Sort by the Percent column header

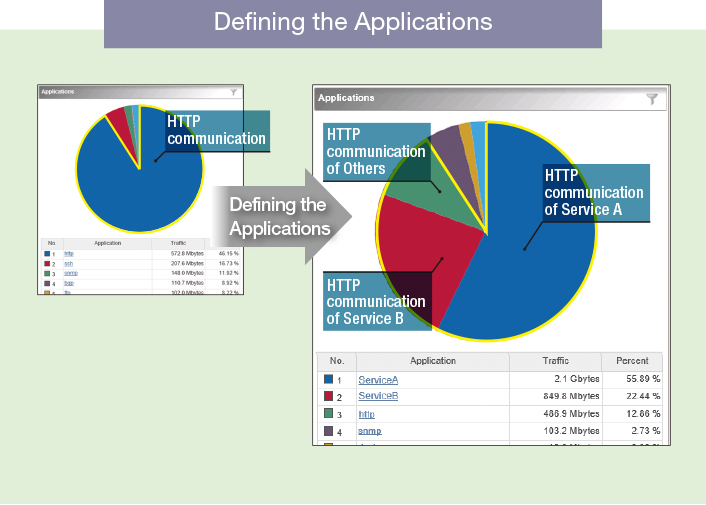(632, 361)
